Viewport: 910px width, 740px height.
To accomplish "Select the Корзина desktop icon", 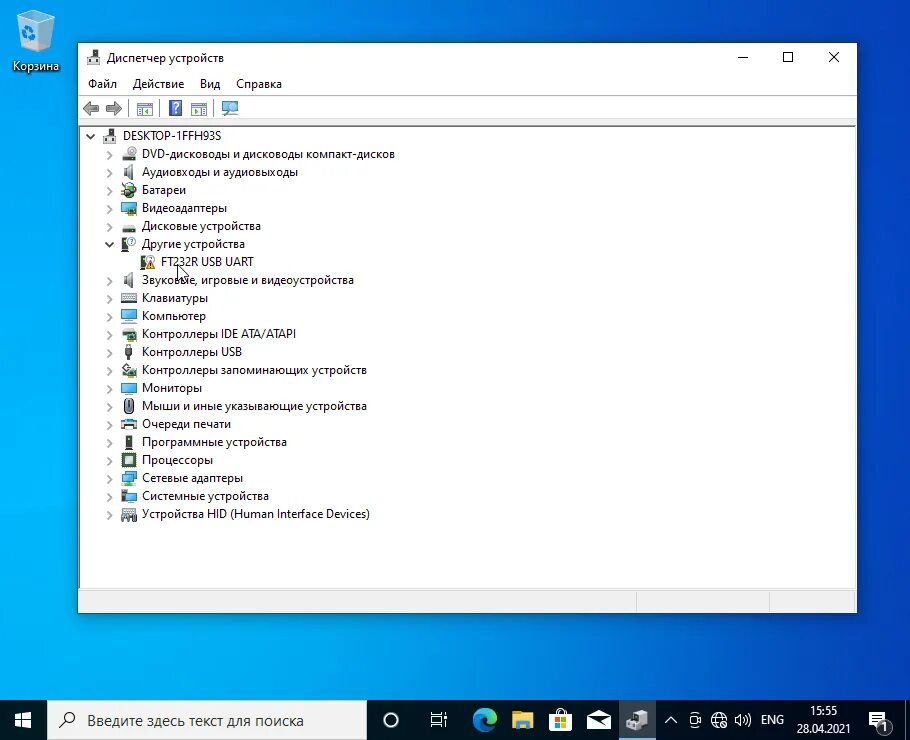I will click(36, 41).
